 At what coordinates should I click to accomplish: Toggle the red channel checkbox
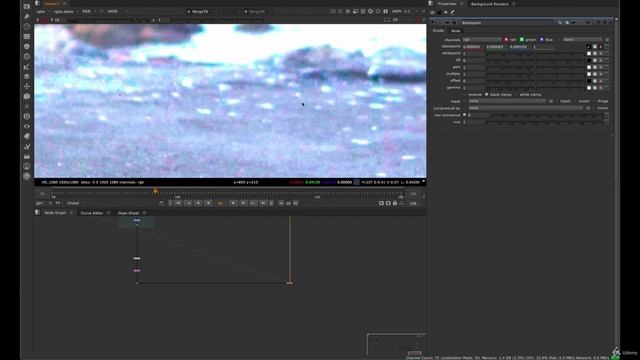[506, 40]
